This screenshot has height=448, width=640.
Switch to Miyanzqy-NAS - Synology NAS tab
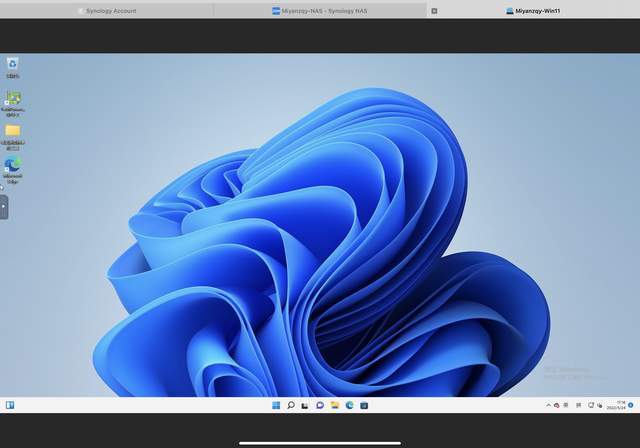click(x=320, y=11)
